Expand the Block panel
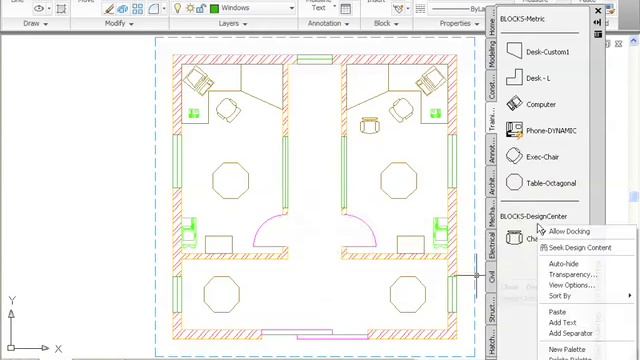 pyautogui.click(x=386, y=24)
